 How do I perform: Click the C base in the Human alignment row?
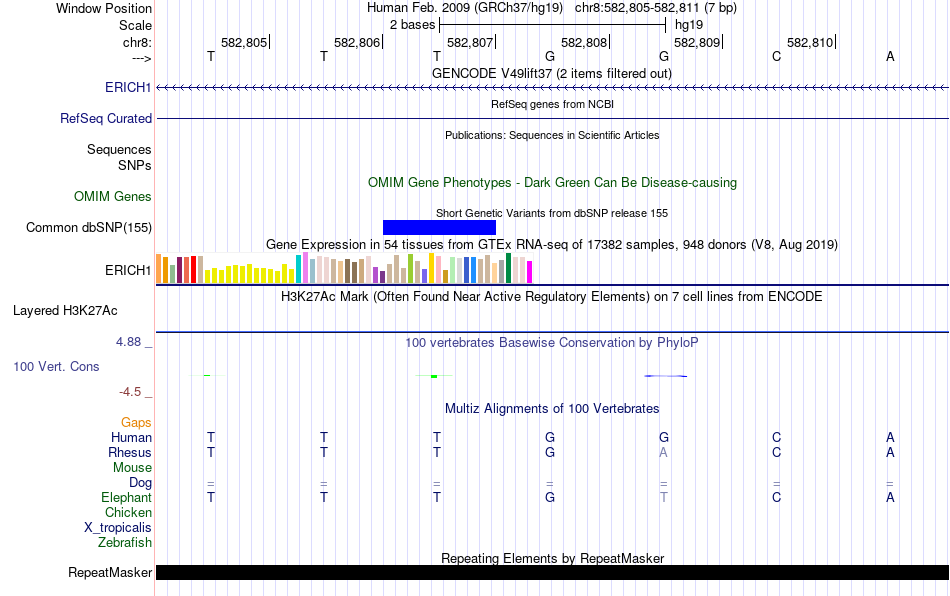pos(777,437)
